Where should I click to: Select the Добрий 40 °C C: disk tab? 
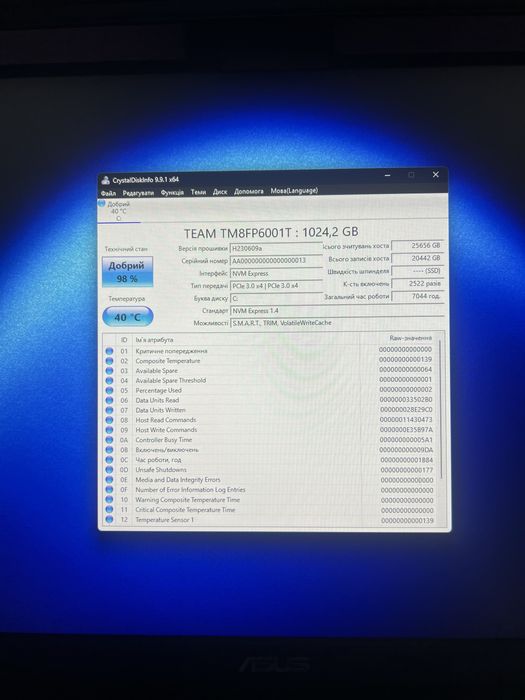coord(118,211)
